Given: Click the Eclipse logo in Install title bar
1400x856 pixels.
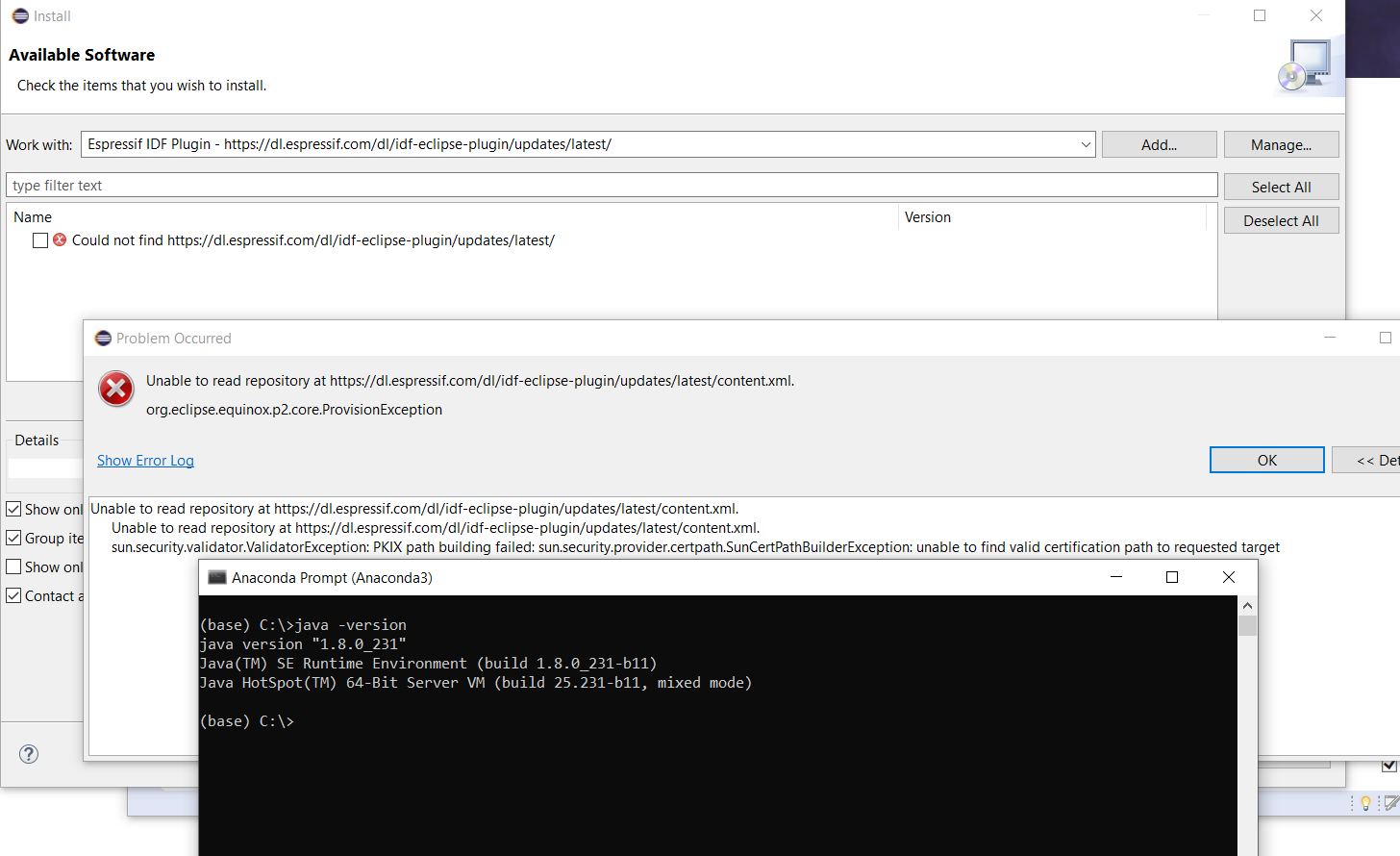Looking at the screenshot, I should point(18,15).
